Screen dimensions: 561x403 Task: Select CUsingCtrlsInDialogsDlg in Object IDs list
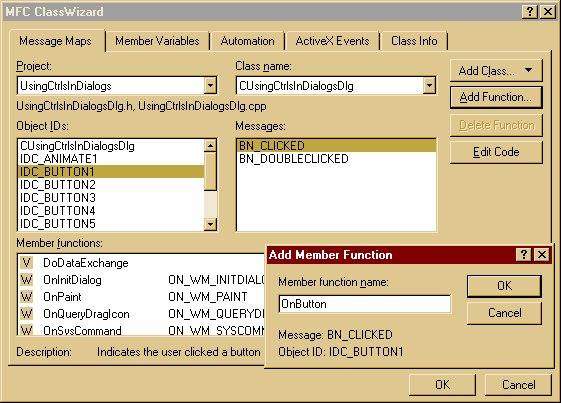point(111,146)
